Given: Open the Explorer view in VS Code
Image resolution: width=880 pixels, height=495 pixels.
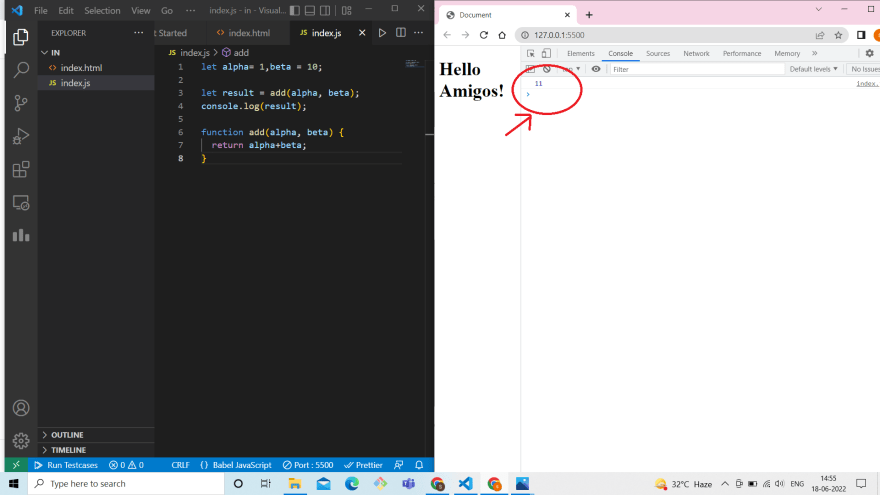Looking at the screenshot, I should [x=21, y=37].
